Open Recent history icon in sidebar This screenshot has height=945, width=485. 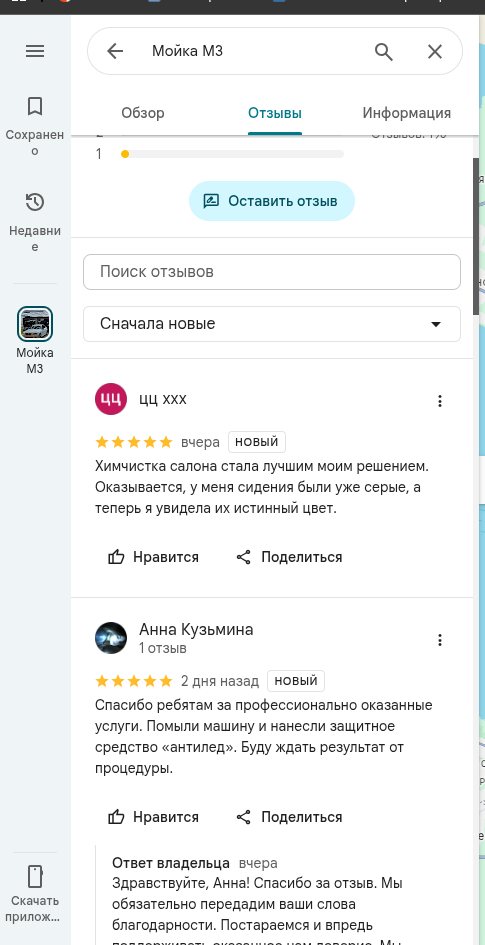(35, 202)
